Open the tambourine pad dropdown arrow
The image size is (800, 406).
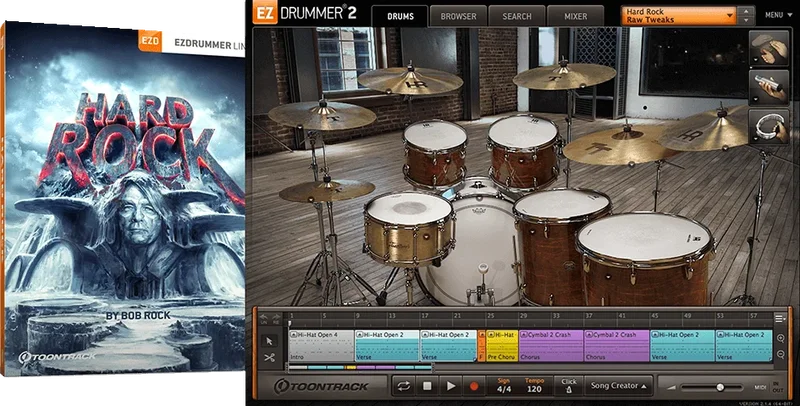pos(755,139)
